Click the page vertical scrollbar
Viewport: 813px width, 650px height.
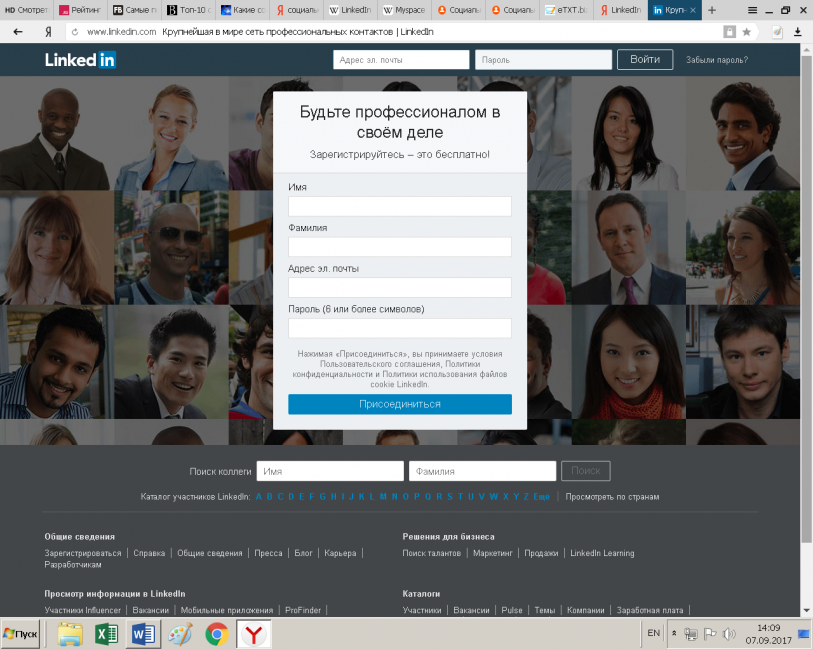(806, 298)
